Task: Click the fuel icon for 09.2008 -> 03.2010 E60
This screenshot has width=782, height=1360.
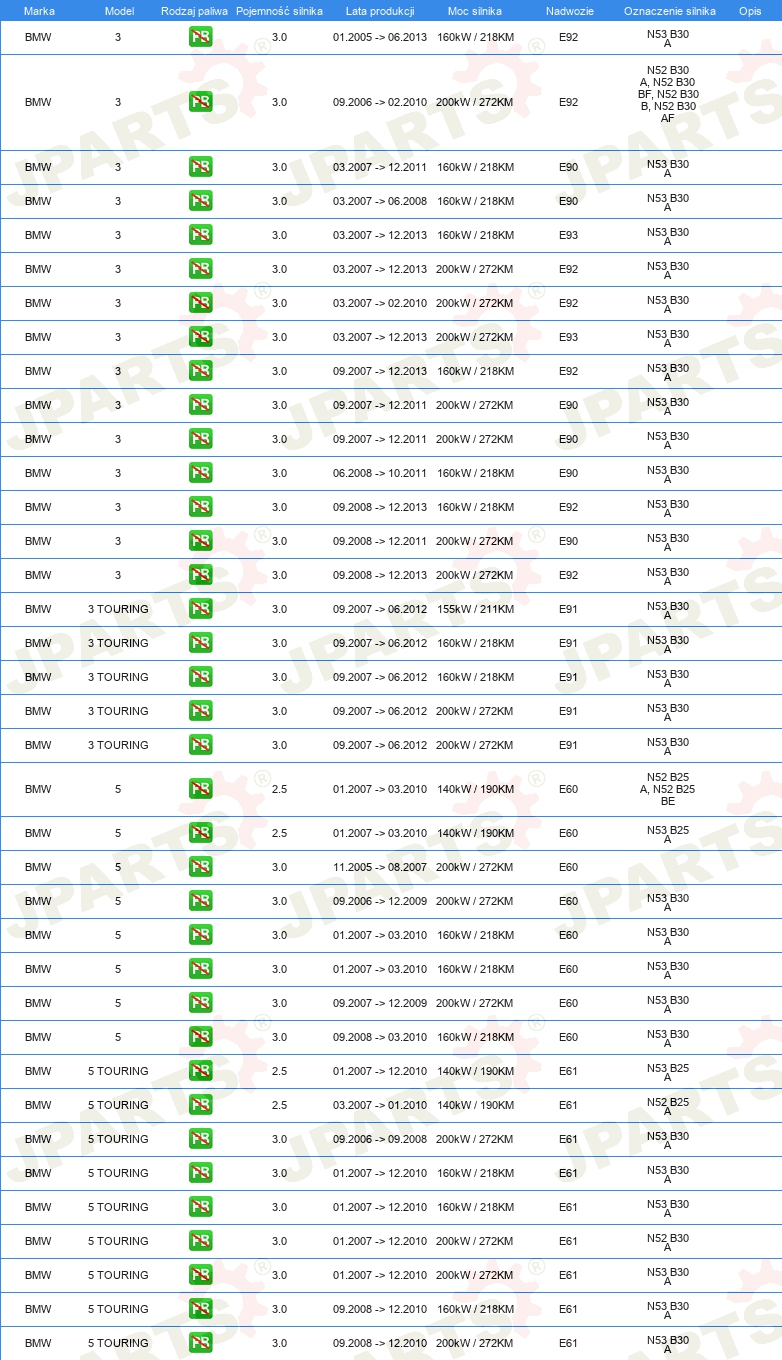Action: (200, 1037)
